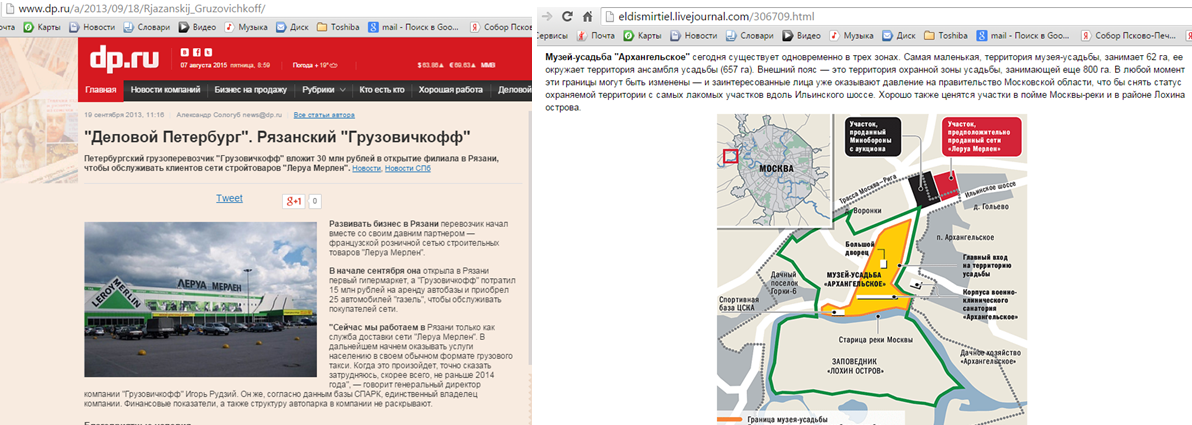Click the Reload button in the LiveJournal browser window
The width and height of the screenshot is (1192, 425).
[567, 16]
